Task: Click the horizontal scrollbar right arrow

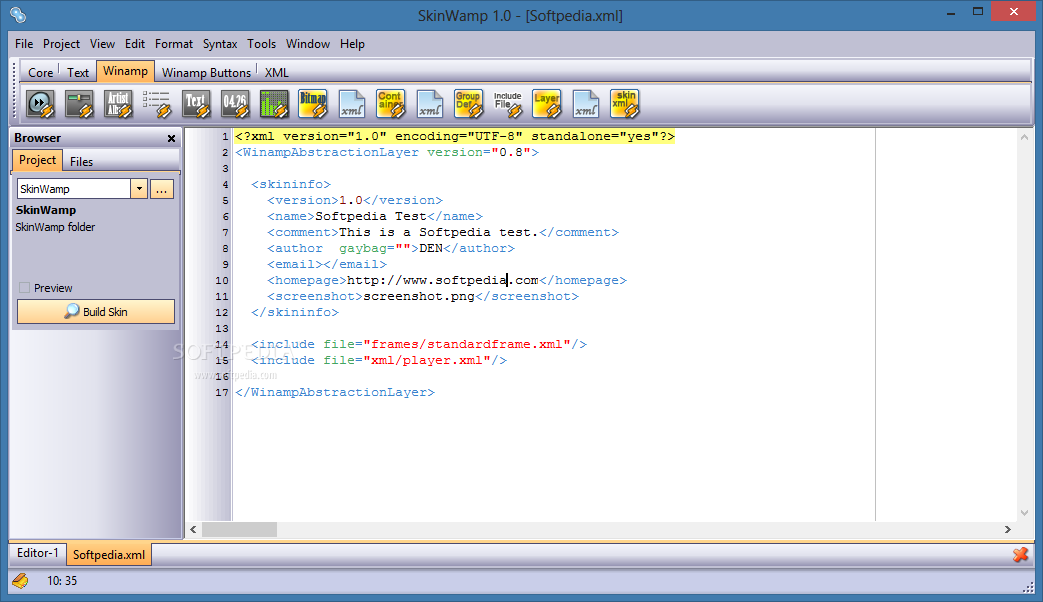Action: coord(1007,529)
